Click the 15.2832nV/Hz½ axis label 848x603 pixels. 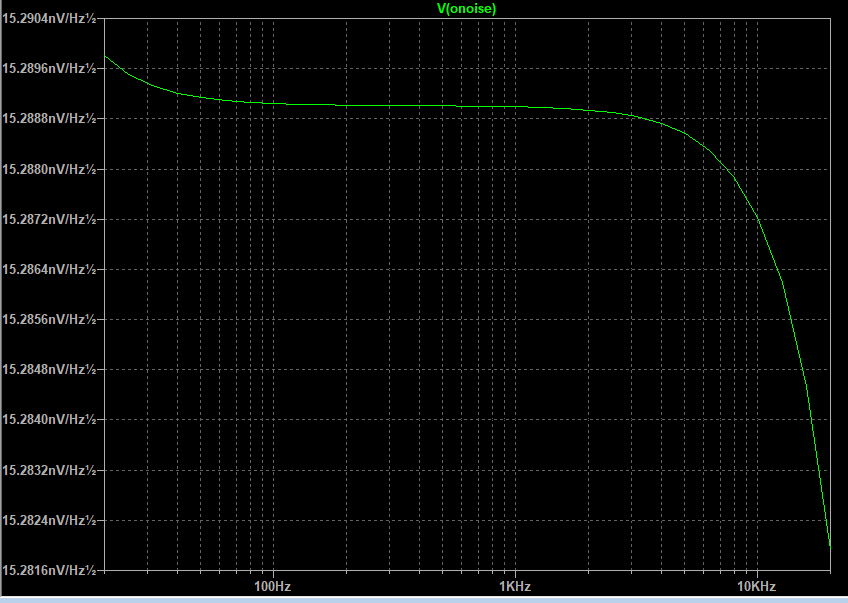pos(49,470)
